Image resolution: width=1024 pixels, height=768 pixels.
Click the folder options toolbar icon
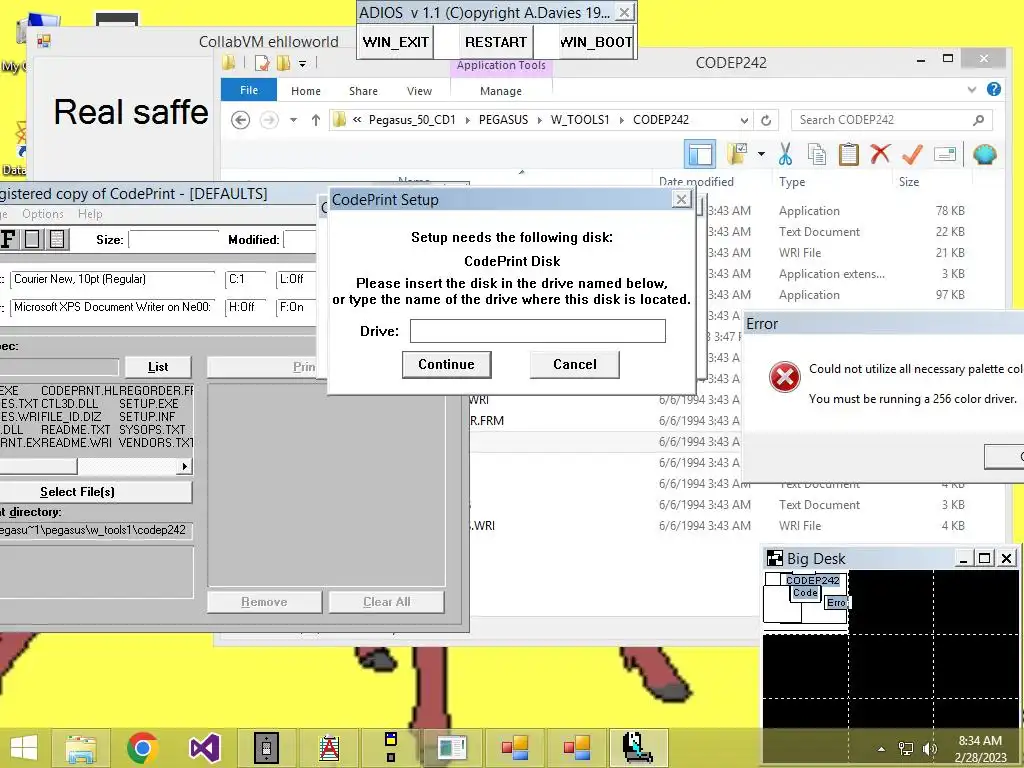(x=737, y=155)
